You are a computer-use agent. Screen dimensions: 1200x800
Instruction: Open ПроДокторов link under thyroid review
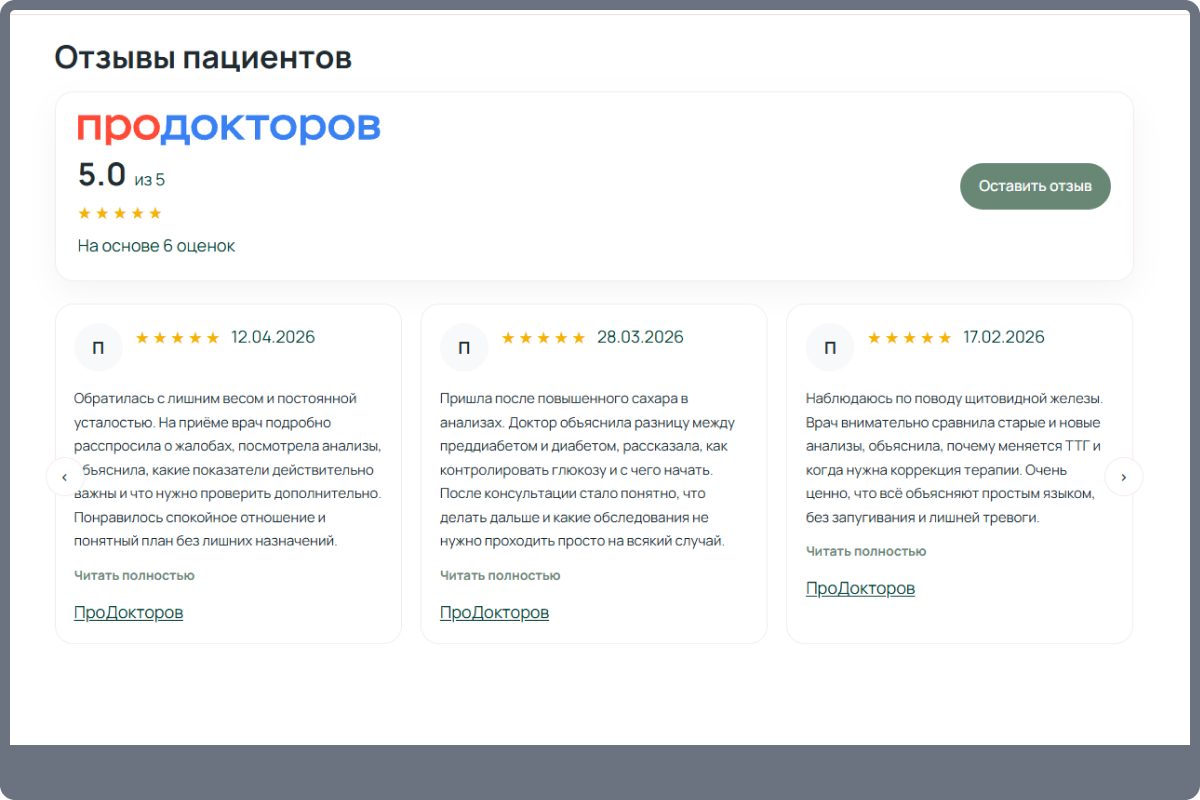click(x=860, y=588)
